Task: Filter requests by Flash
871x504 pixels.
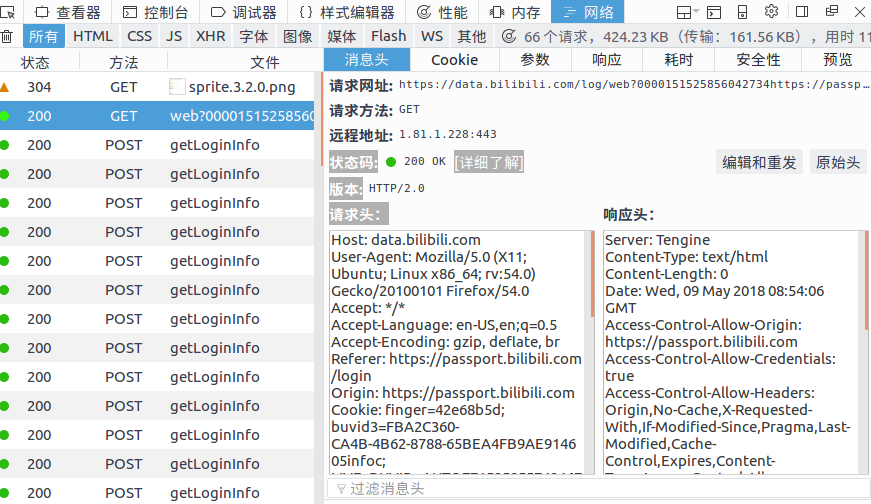Action: click(389, 37)
